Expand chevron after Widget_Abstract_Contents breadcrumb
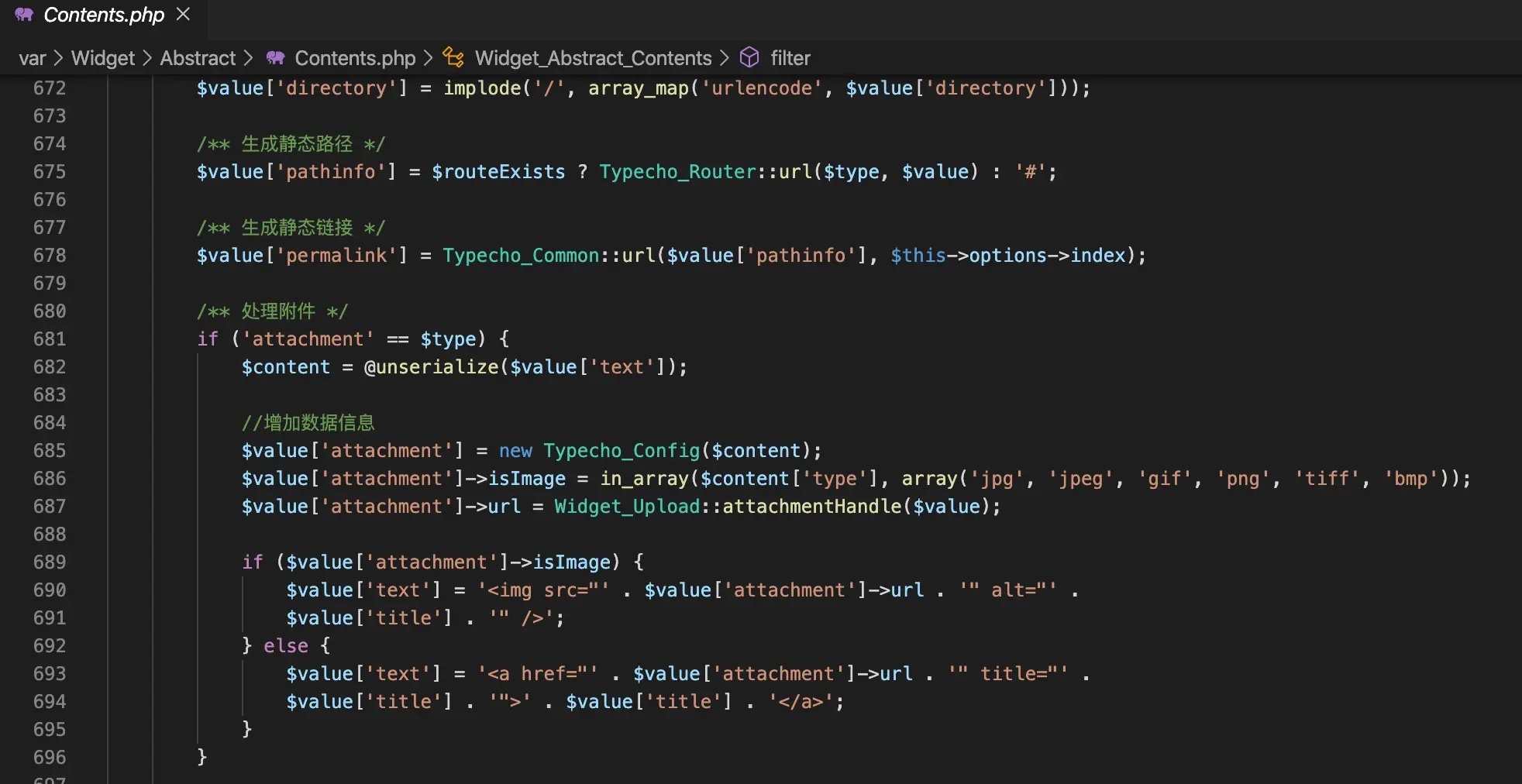This screenshot has height=784, width=1522. pyautogui.click(x=724, y=58)
